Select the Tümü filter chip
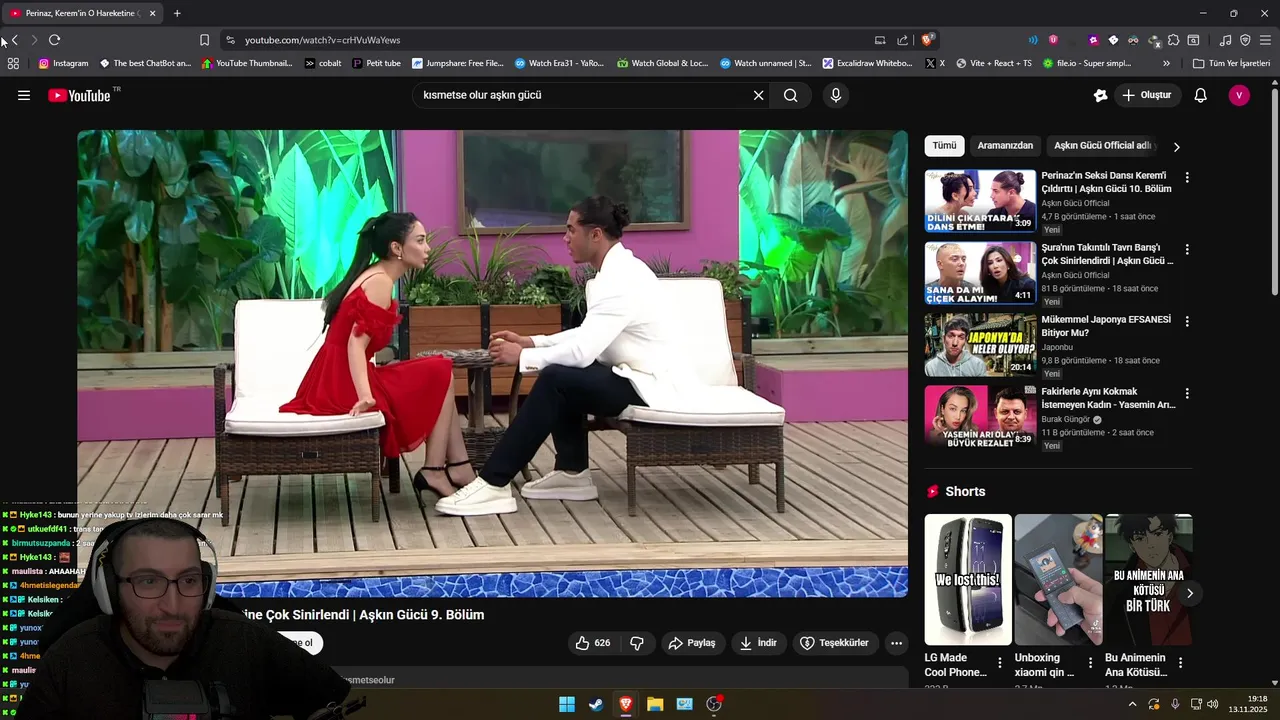 944,146
